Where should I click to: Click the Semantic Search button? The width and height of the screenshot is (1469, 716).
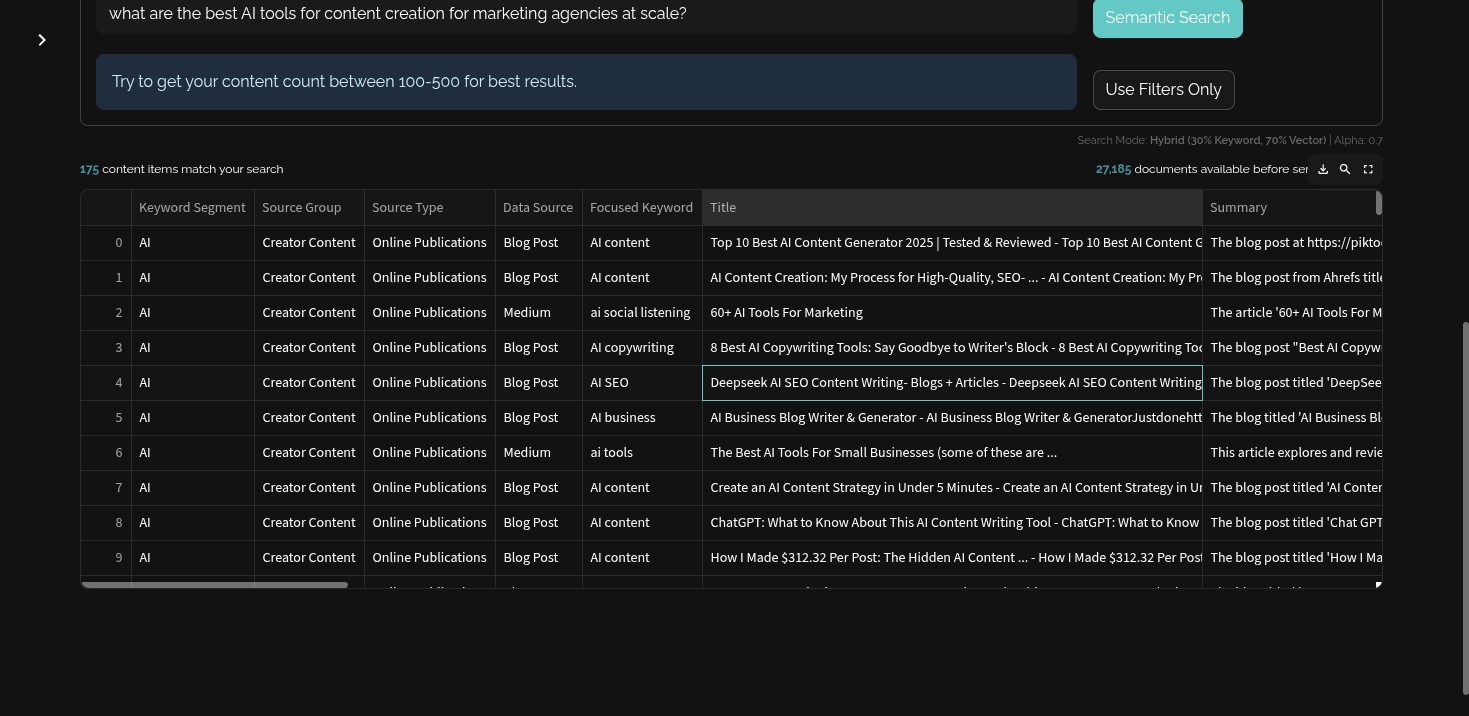1167,18
